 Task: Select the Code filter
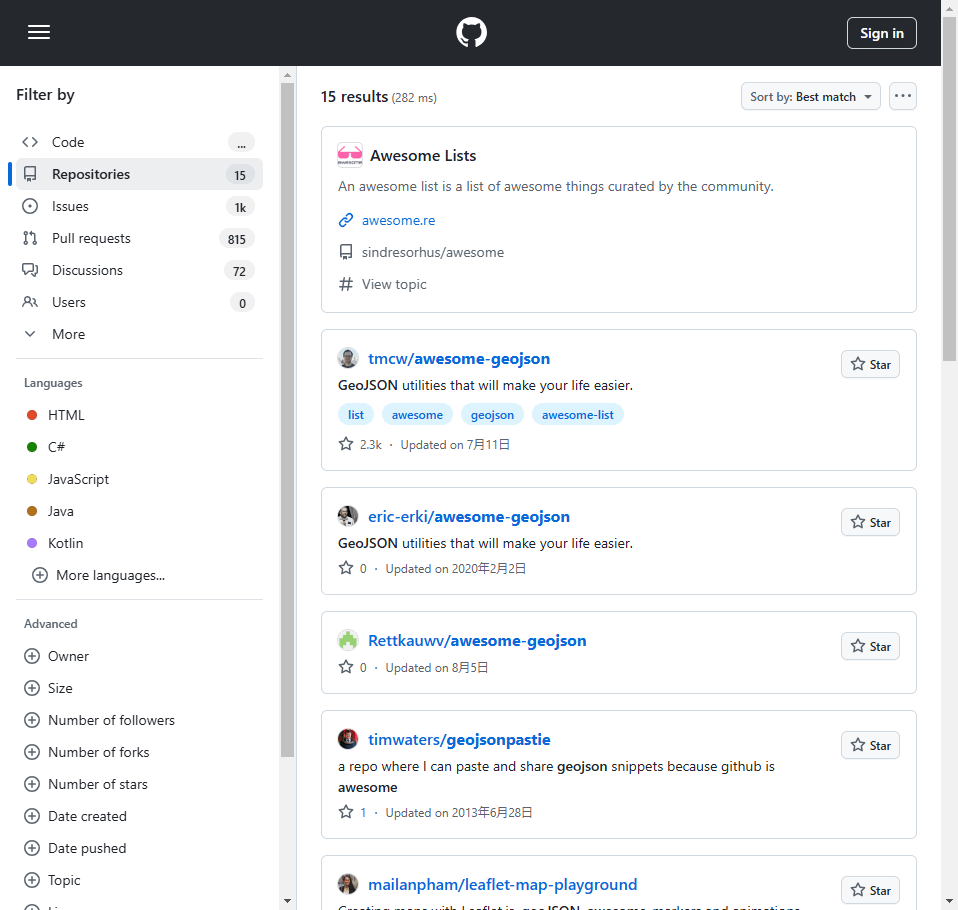pos(139,142)
